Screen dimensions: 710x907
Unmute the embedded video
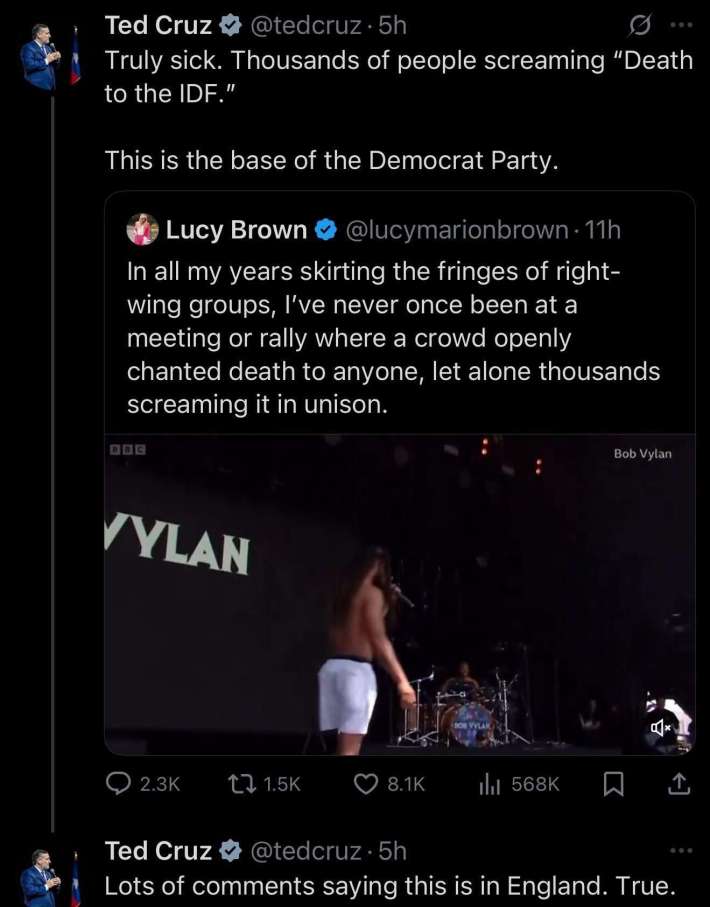(662, 728)
